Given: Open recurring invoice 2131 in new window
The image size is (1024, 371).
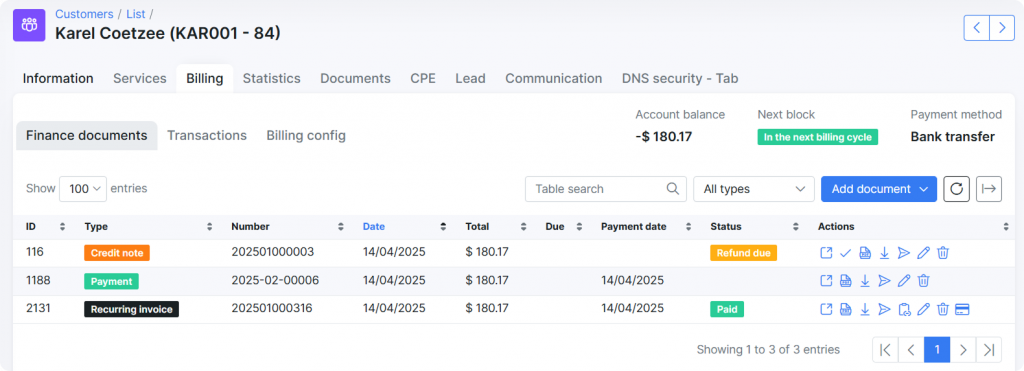Looking at the screenshot, I should point(826,309).
